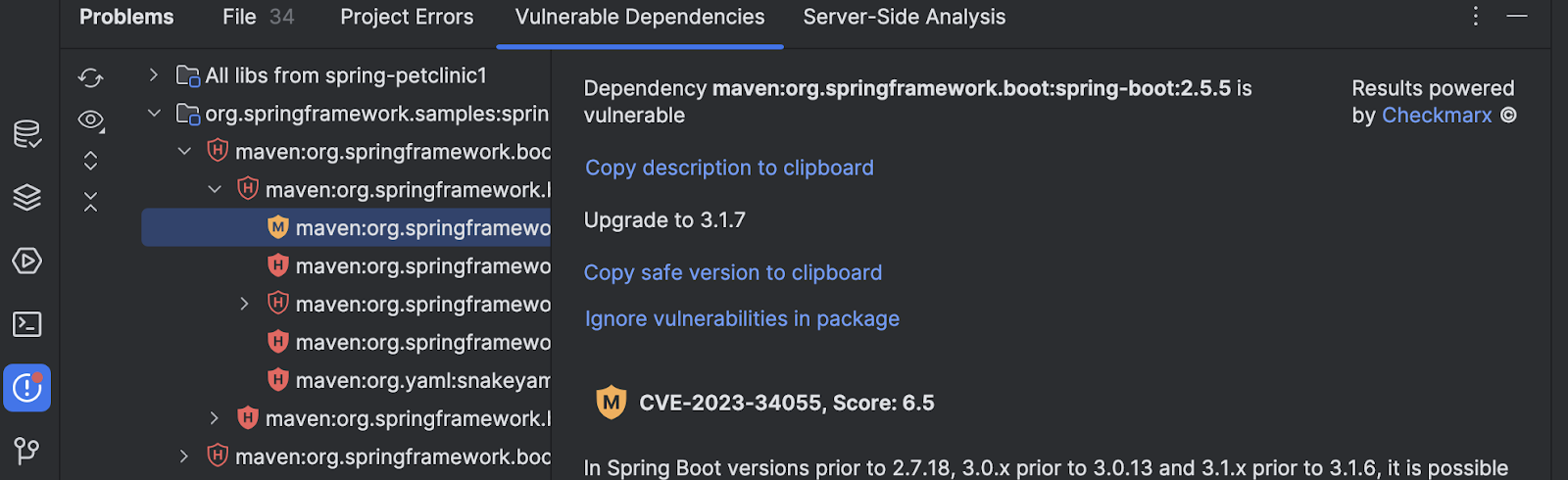Switch to the Server-Side Analysis tab

coord(904,17)
